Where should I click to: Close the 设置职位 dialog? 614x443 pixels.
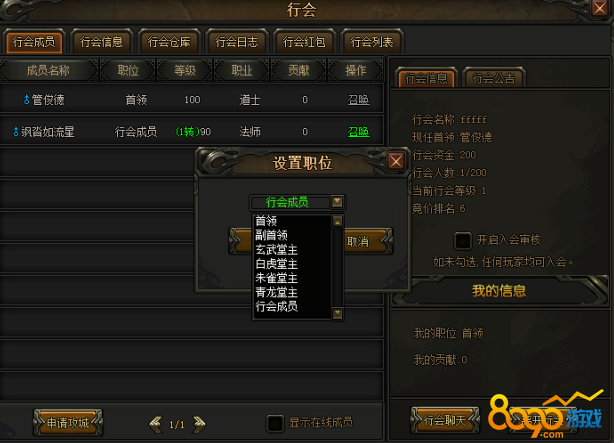pyautogui.click(x=396, y=161)
